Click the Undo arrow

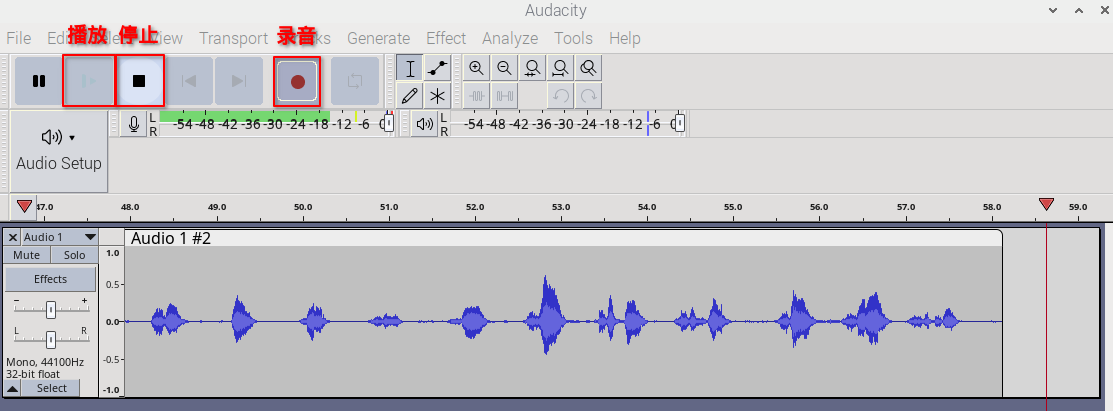coord(560,95)
